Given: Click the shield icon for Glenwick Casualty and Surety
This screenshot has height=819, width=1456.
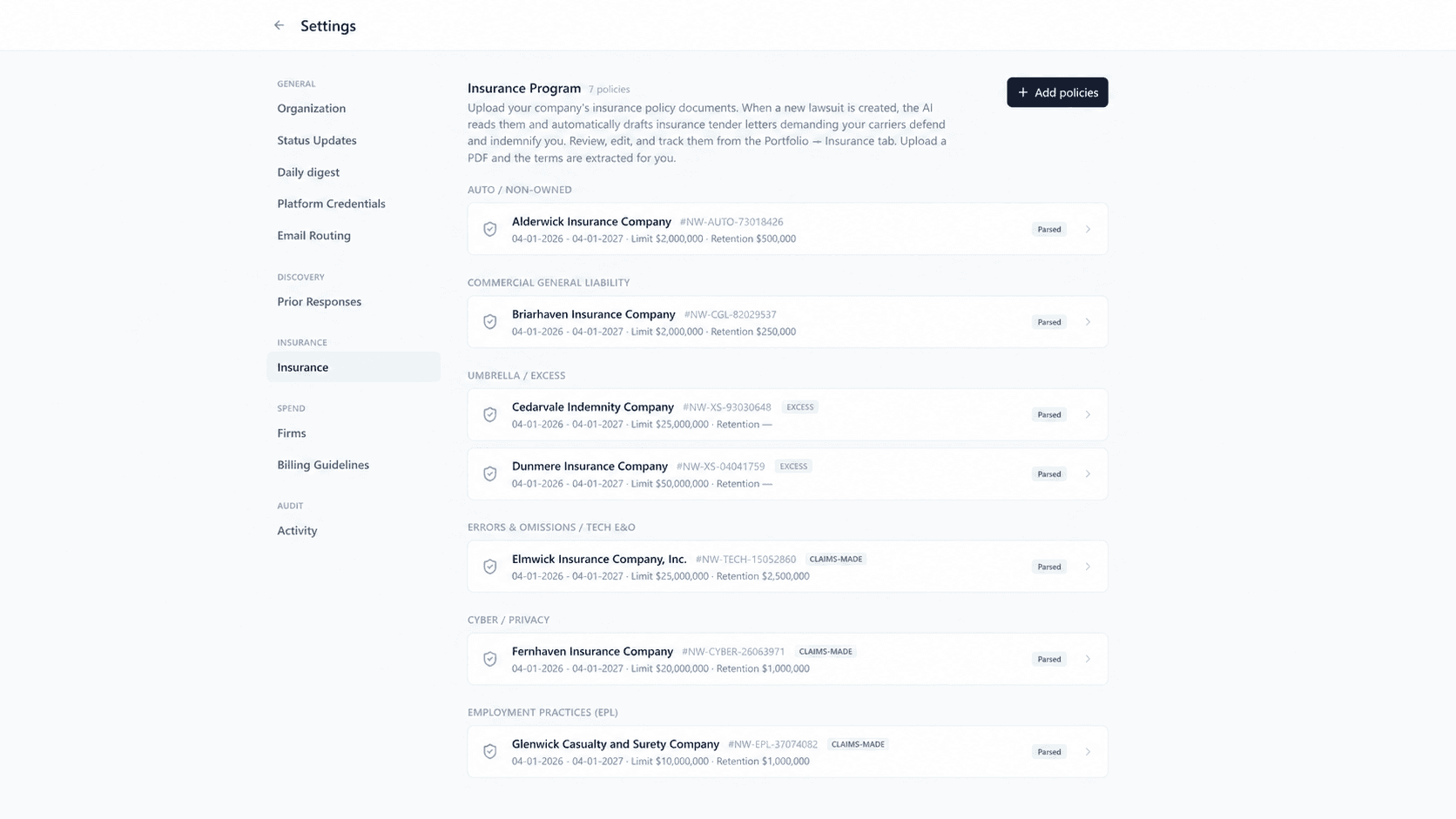Looking at the screenshot, I should (490, 751).
